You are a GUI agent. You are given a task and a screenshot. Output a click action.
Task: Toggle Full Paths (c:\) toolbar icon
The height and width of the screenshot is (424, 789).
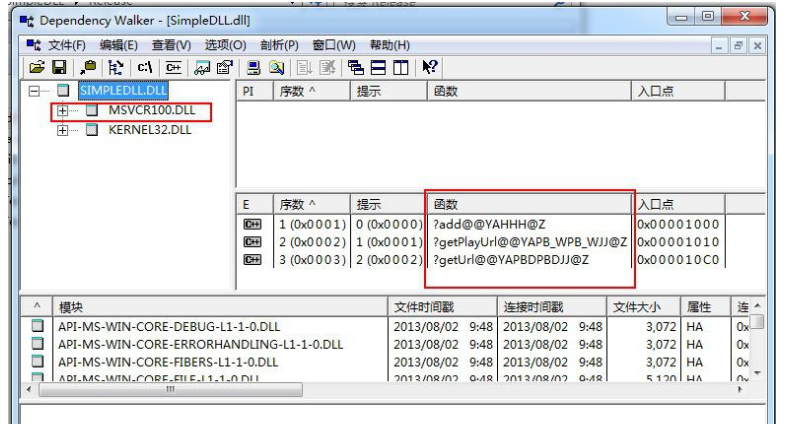pyautogui.click(x=145, y=67)
